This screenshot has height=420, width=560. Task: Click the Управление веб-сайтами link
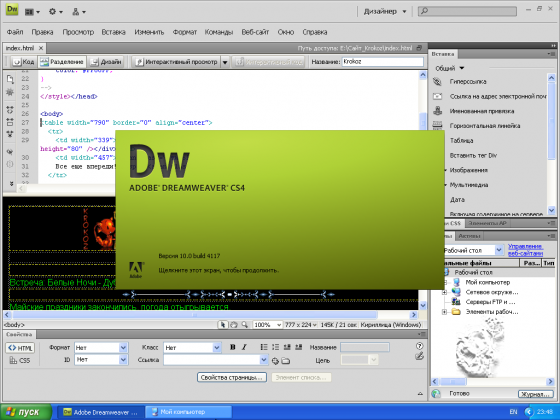(x=525, y=250)
